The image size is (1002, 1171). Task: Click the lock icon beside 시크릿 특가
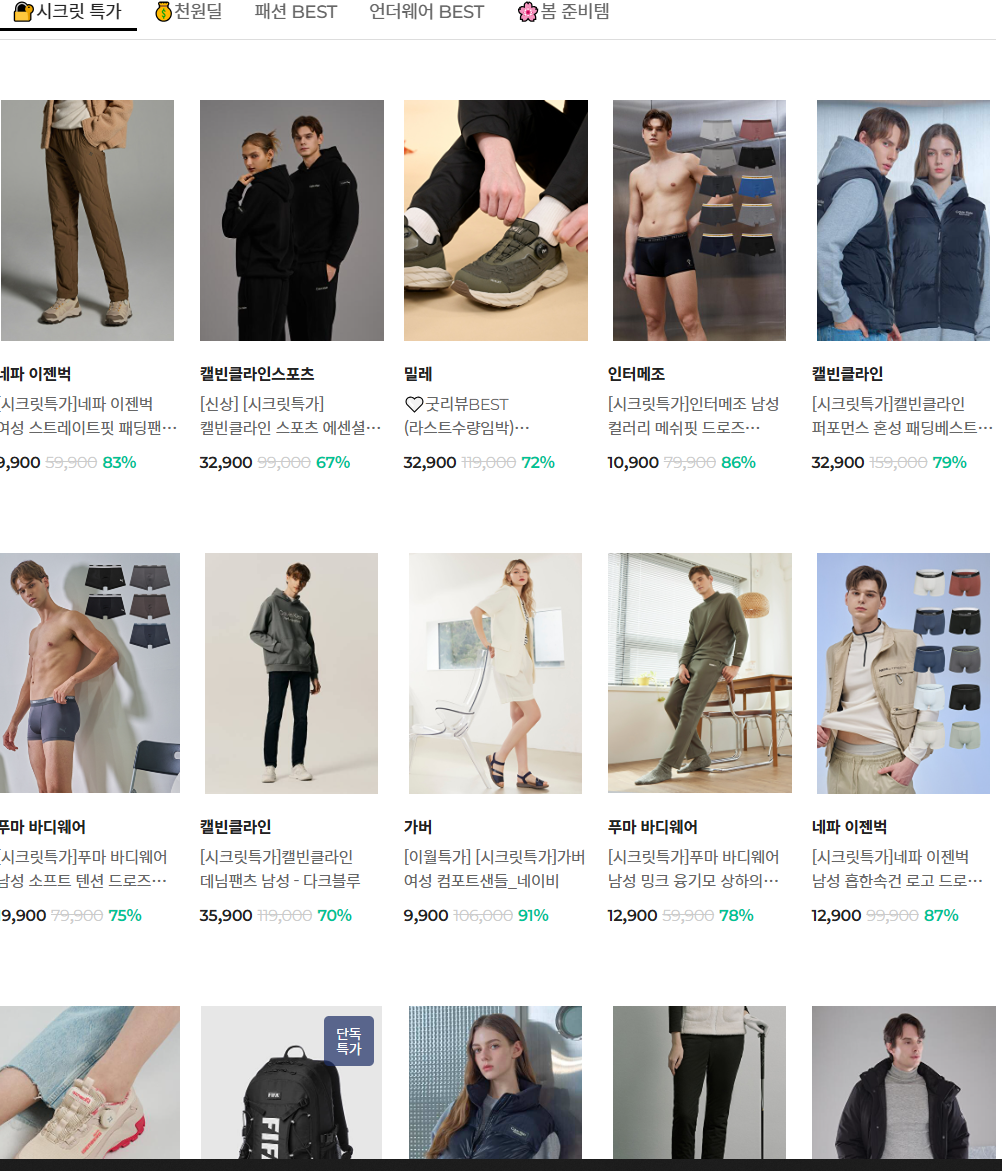click(x=23, y=12)
